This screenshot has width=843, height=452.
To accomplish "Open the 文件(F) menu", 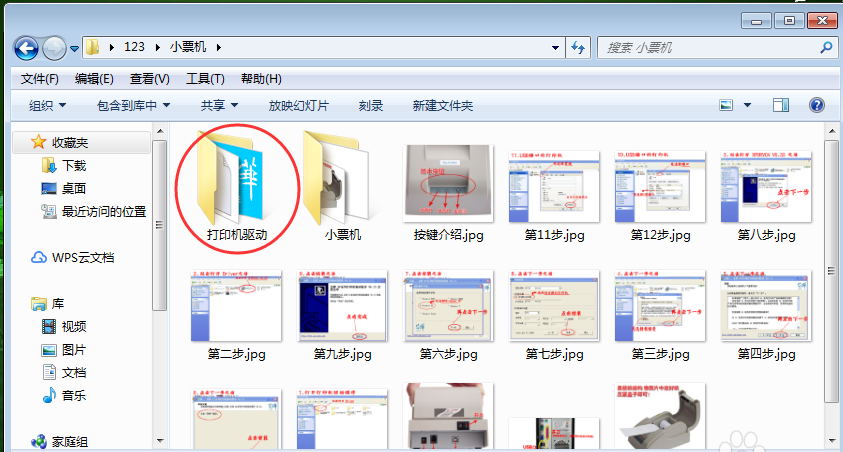I will point(40,79).
